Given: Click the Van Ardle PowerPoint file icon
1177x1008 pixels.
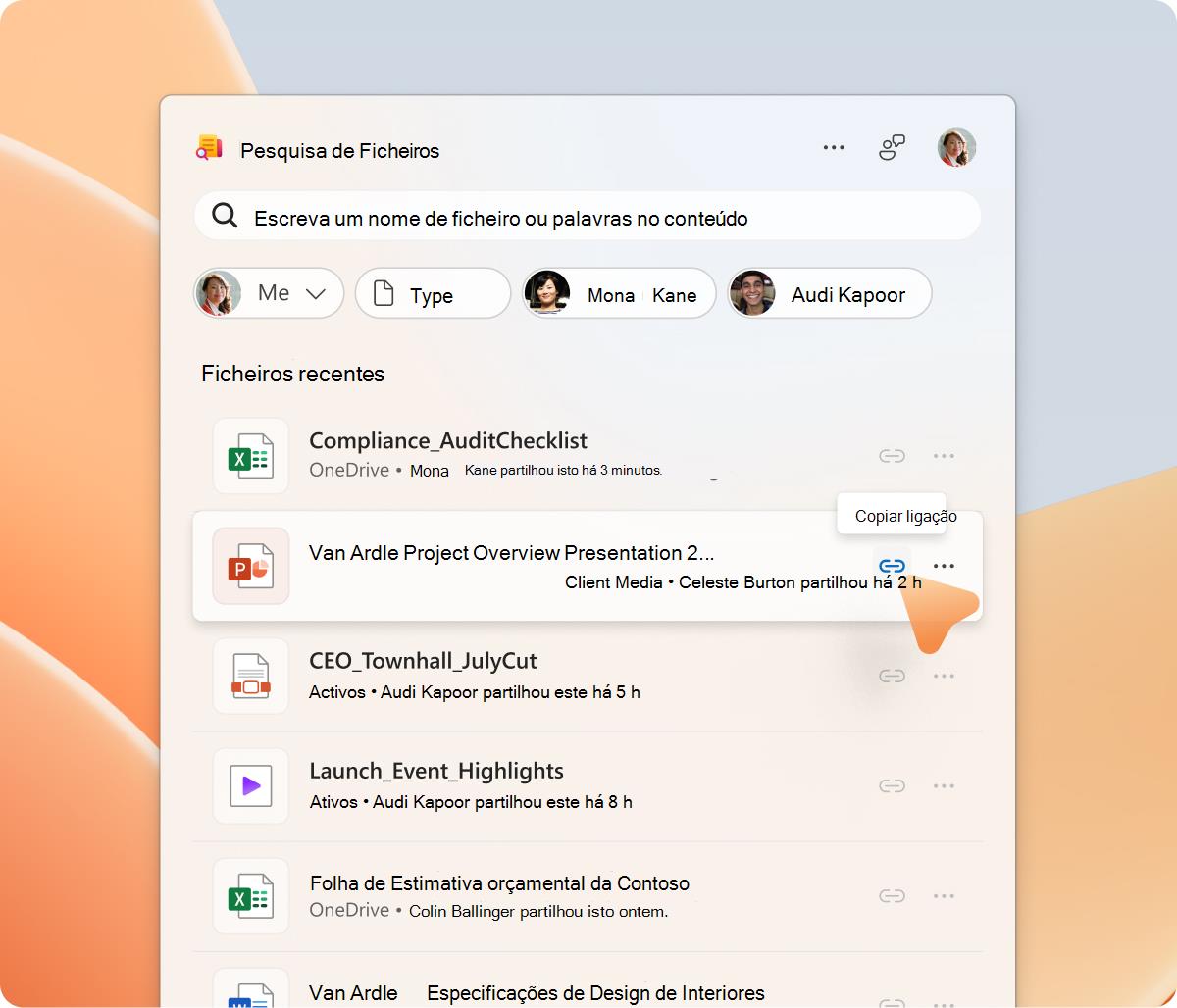Looking at the screenshot, I should click(x=251, y=566).
